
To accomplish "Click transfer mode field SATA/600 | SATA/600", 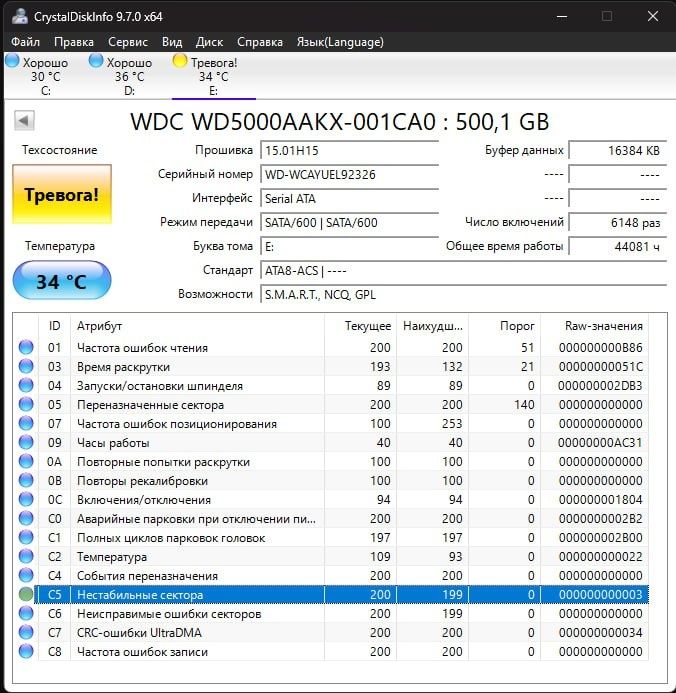I will [349, 222].
